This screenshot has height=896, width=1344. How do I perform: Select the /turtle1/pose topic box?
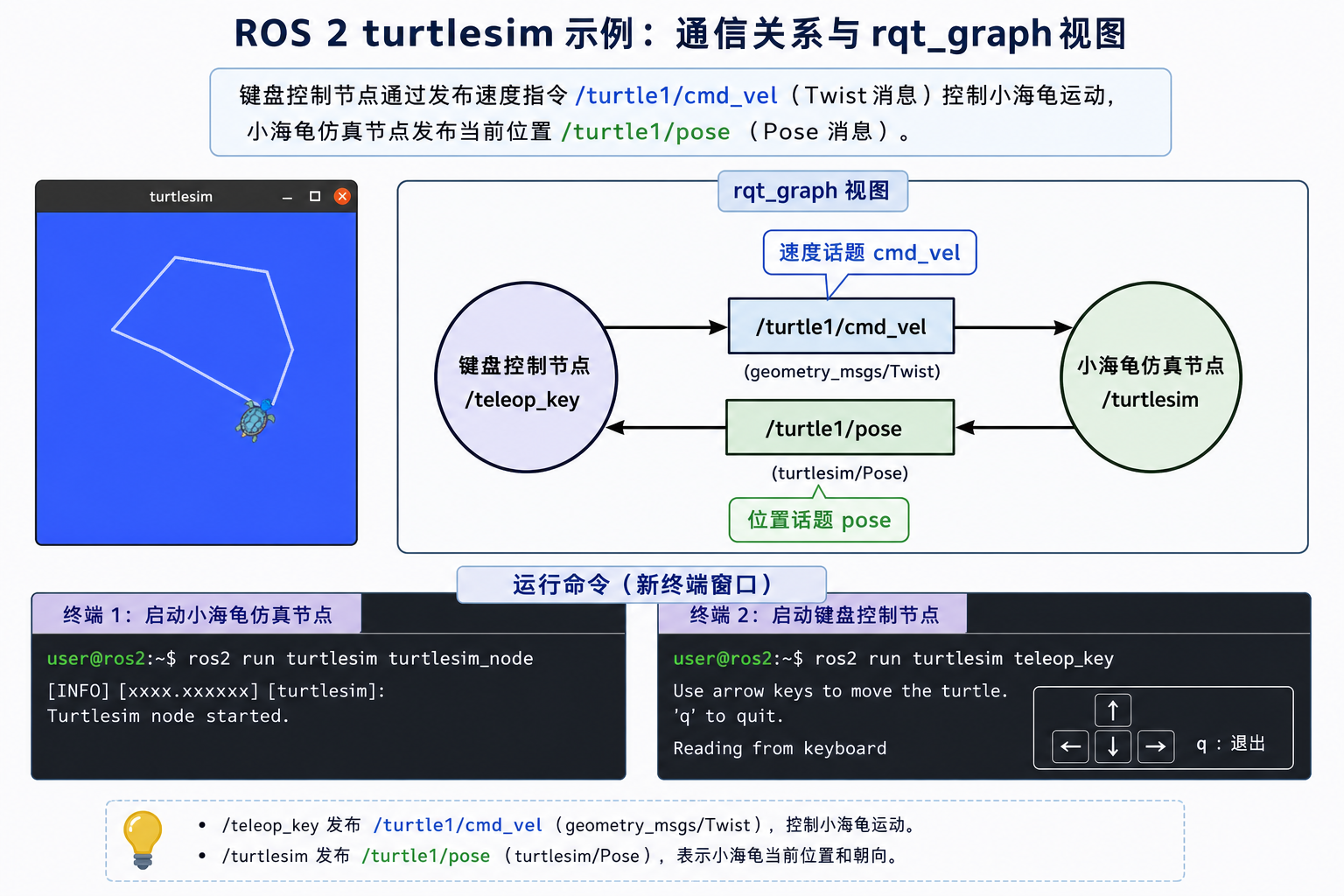coord(840,428)
